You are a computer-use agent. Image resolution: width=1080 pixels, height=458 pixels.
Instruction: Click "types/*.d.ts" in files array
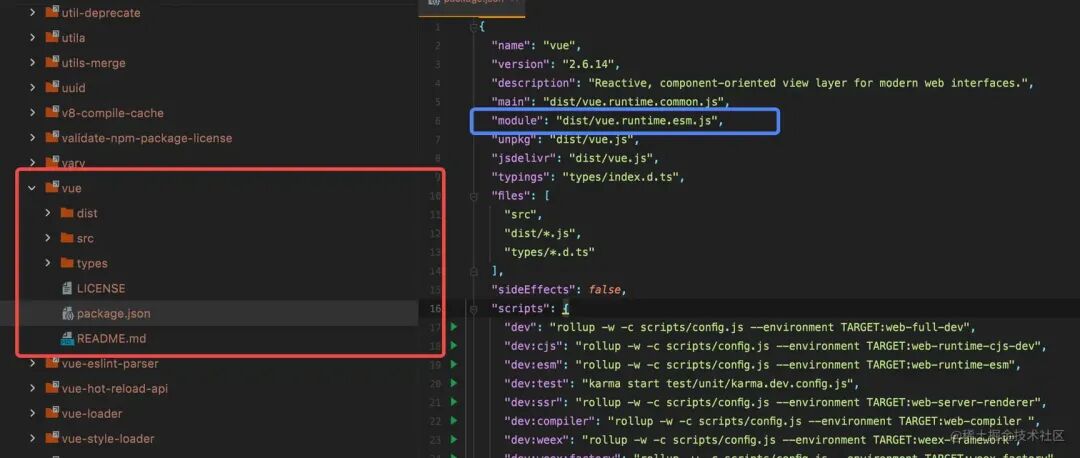(549, 252)
